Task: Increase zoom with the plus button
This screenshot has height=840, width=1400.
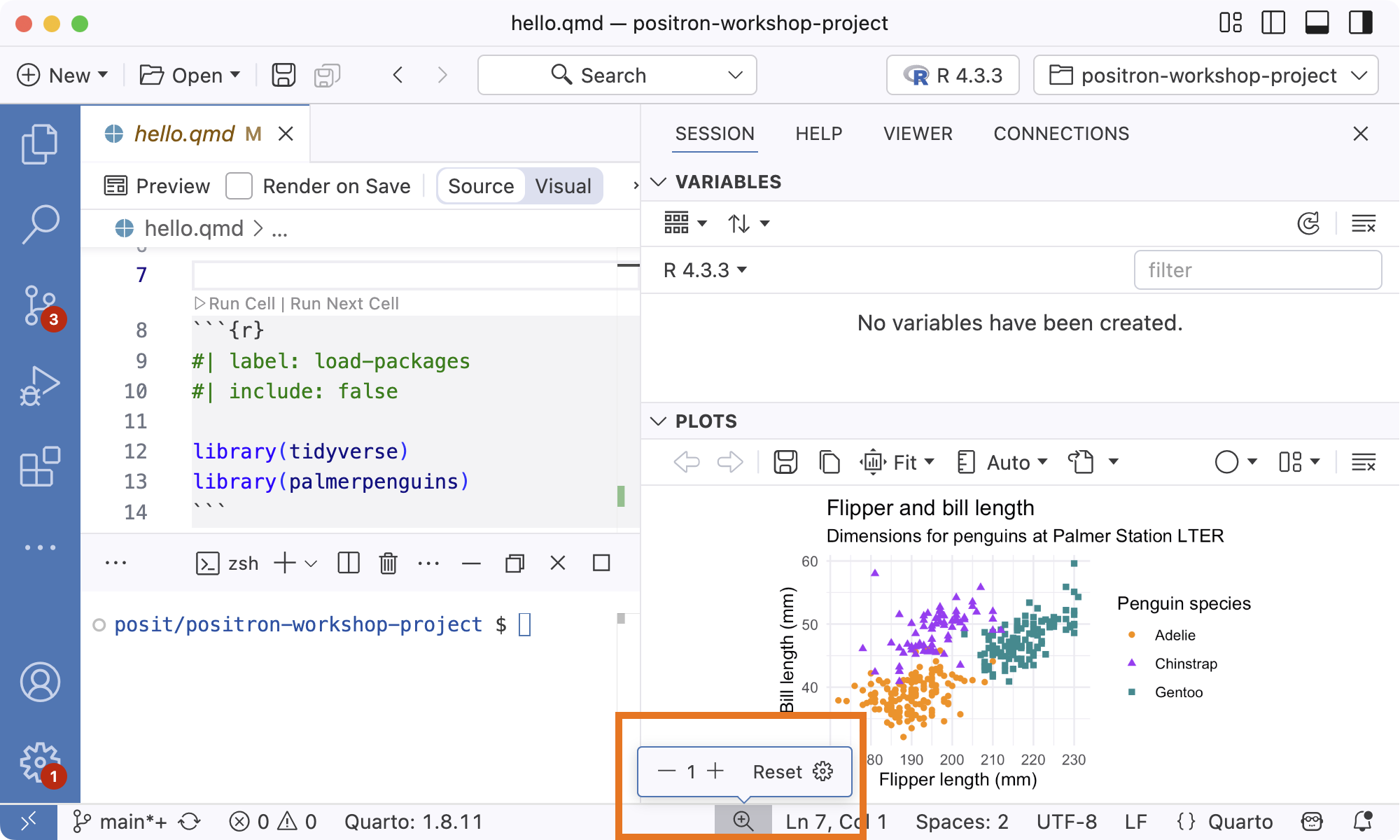Action: pos(715,771)
